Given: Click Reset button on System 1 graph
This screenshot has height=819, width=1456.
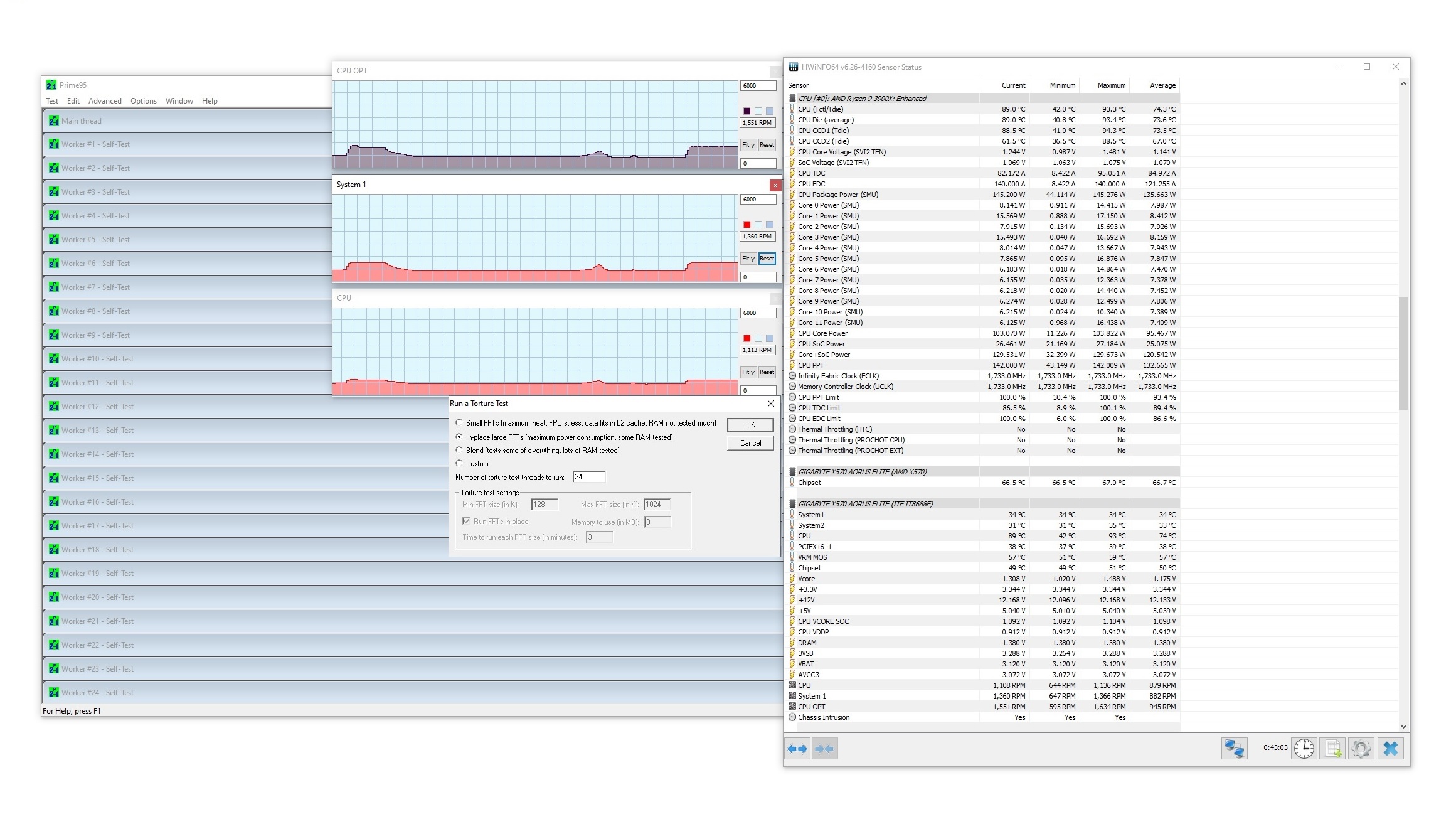Looking at the screenshot, I should [767, 259].
